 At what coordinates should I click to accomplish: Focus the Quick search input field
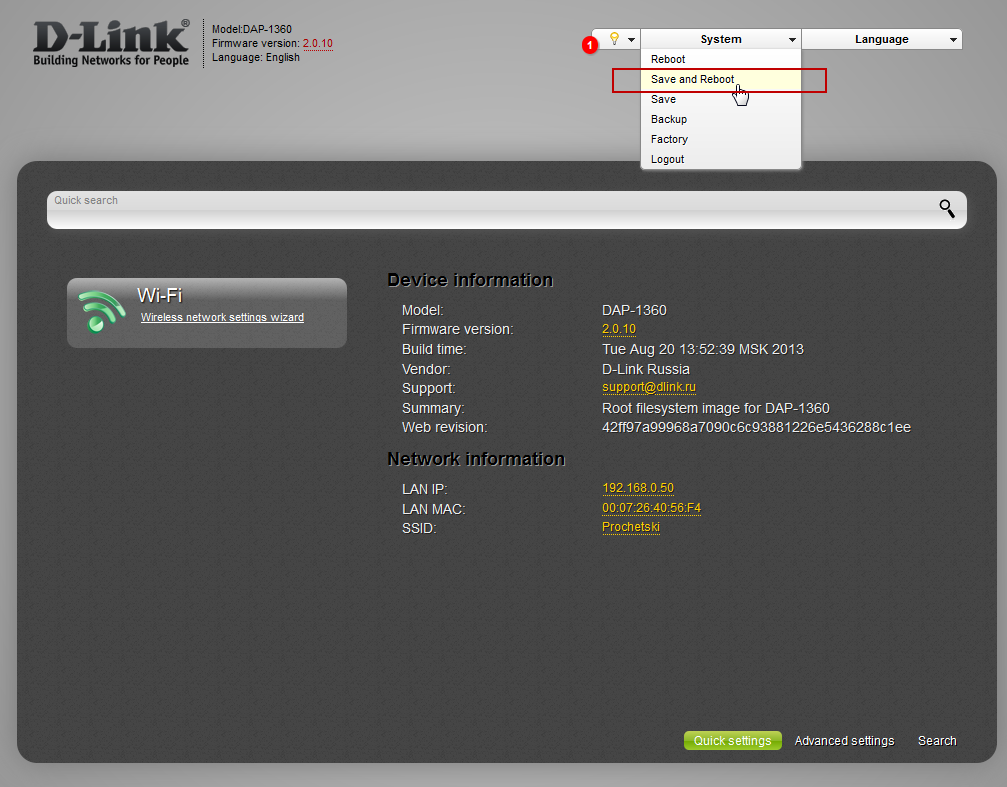490,212
